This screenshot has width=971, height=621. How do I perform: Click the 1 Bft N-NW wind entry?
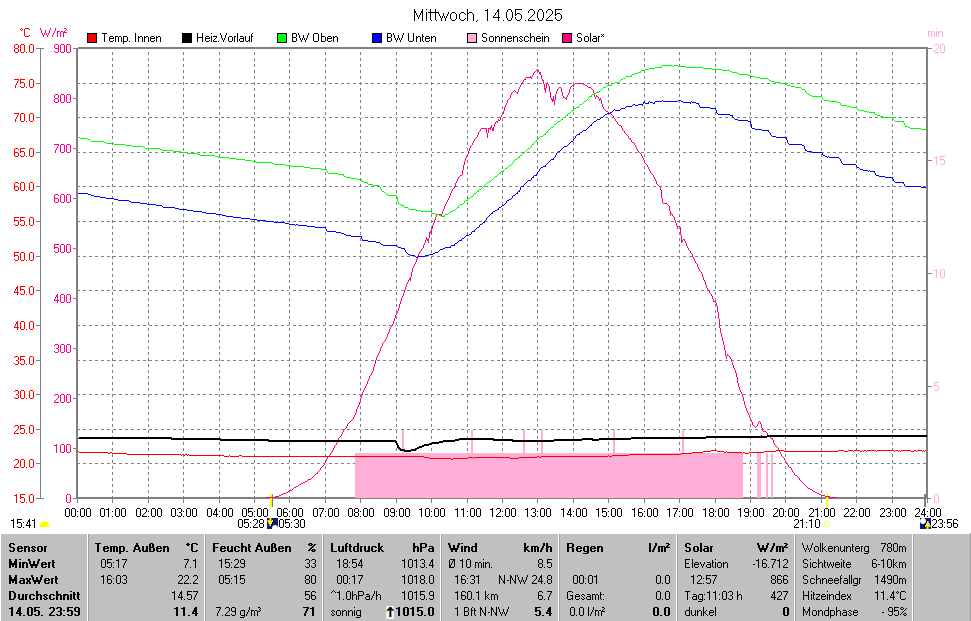(481, 612)
